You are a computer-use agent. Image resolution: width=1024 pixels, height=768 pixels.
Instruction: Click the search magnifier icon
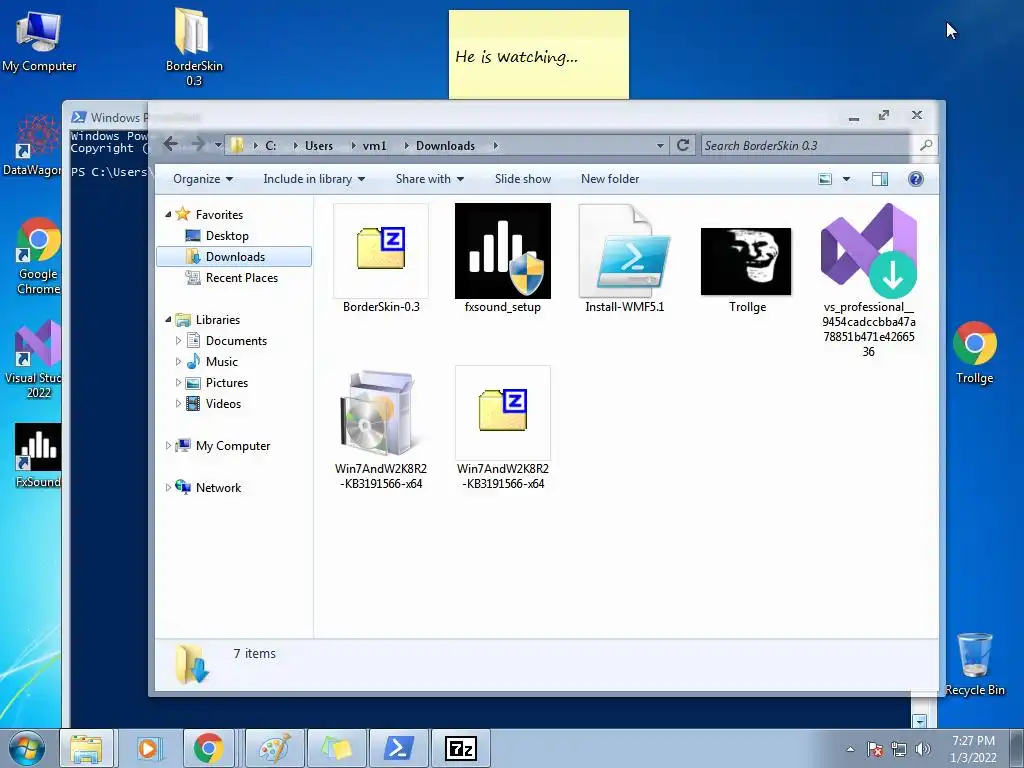pos(925,145)
